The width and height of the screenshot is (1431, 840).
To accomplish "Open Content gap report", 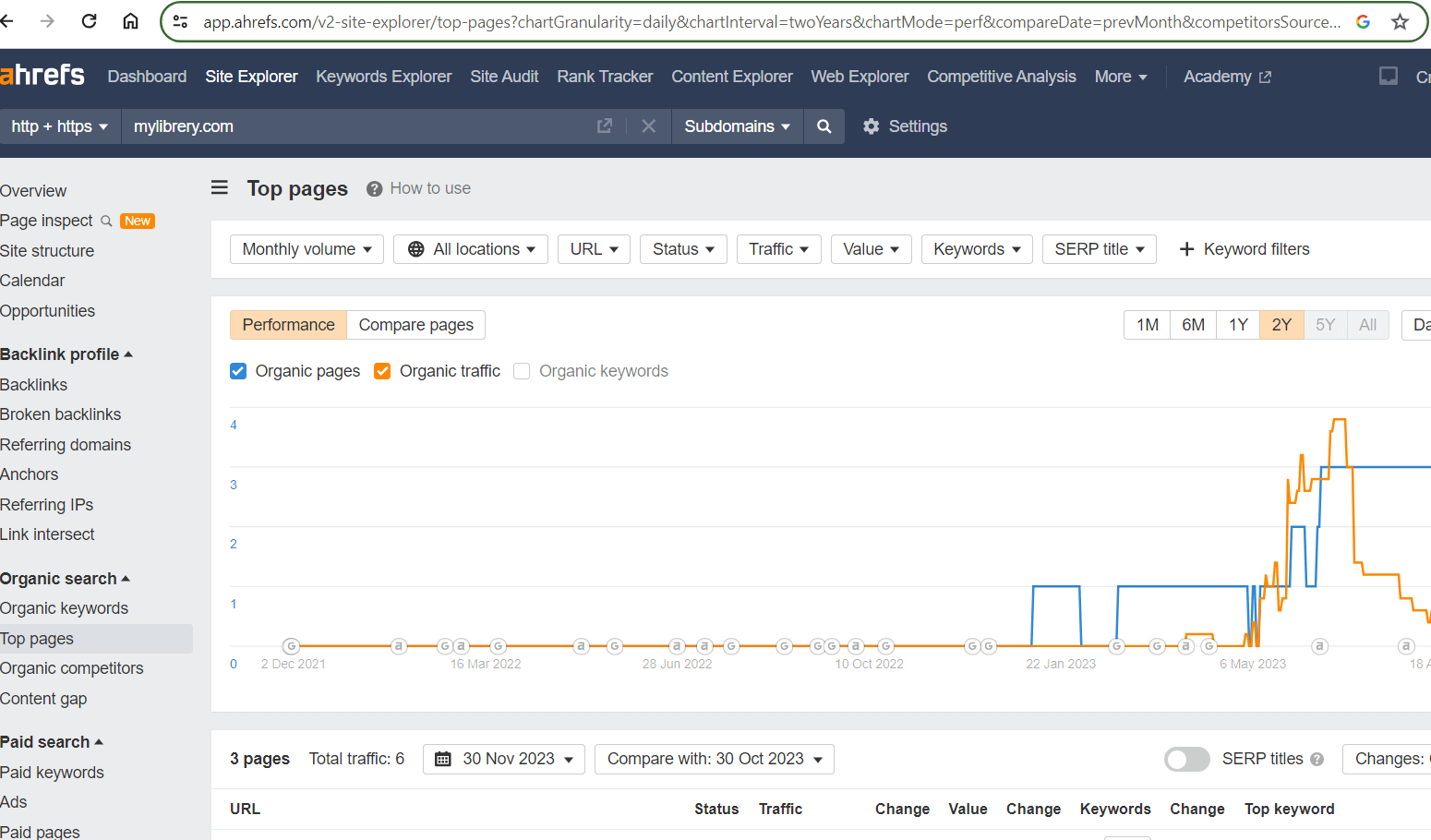I will 43,699.
